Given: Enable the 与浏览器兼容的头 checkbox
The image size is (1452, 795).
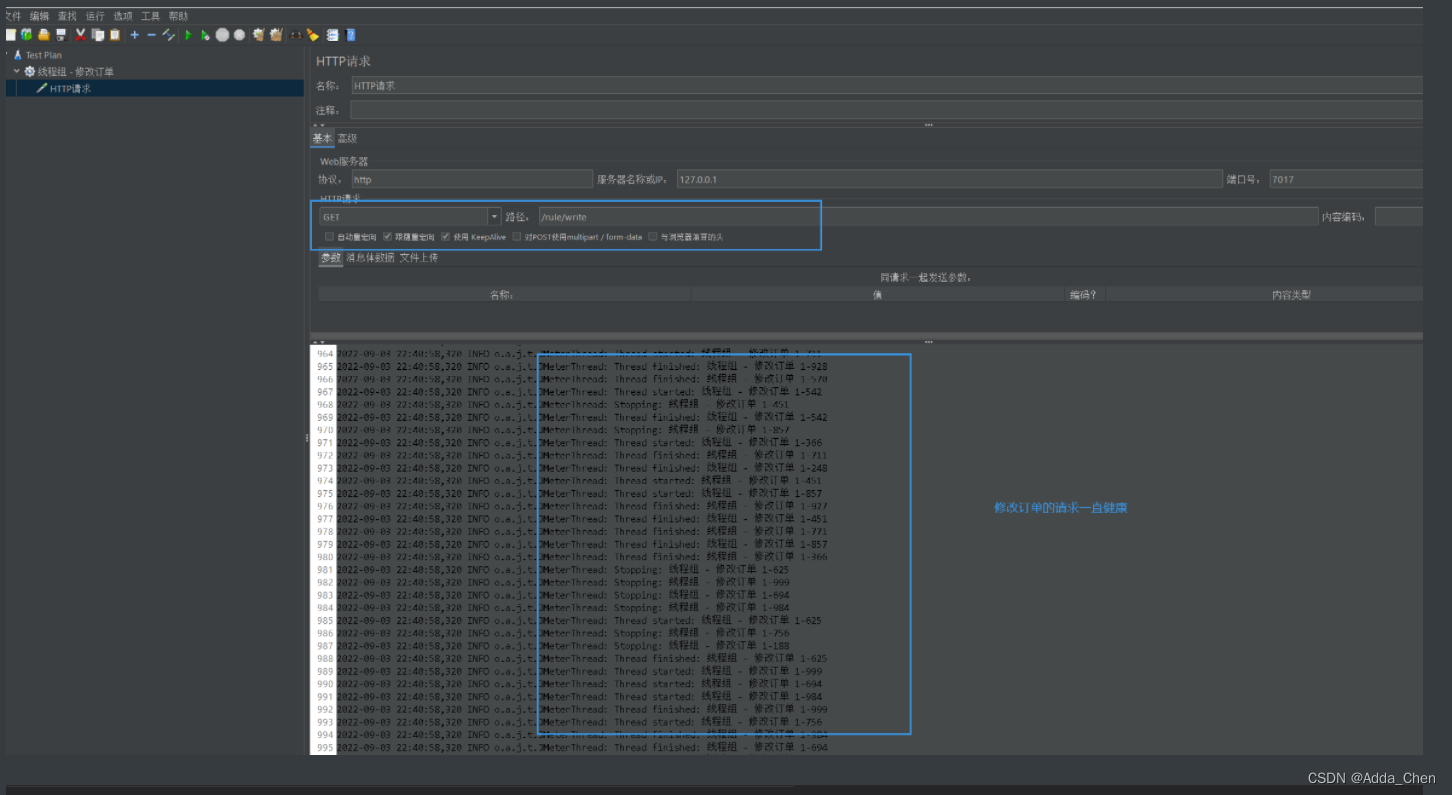Looking at the screenshot, I should [653, 237].
